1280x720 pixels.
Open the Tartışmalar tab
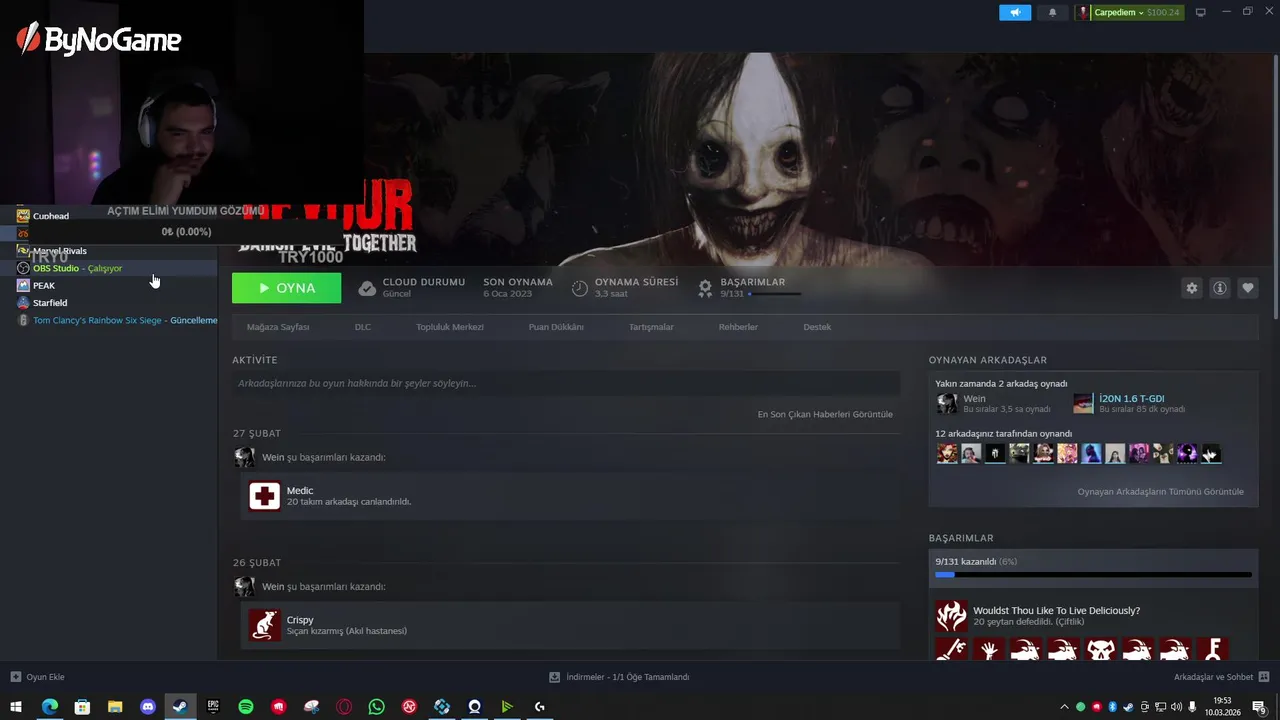[x=651, y=327]
